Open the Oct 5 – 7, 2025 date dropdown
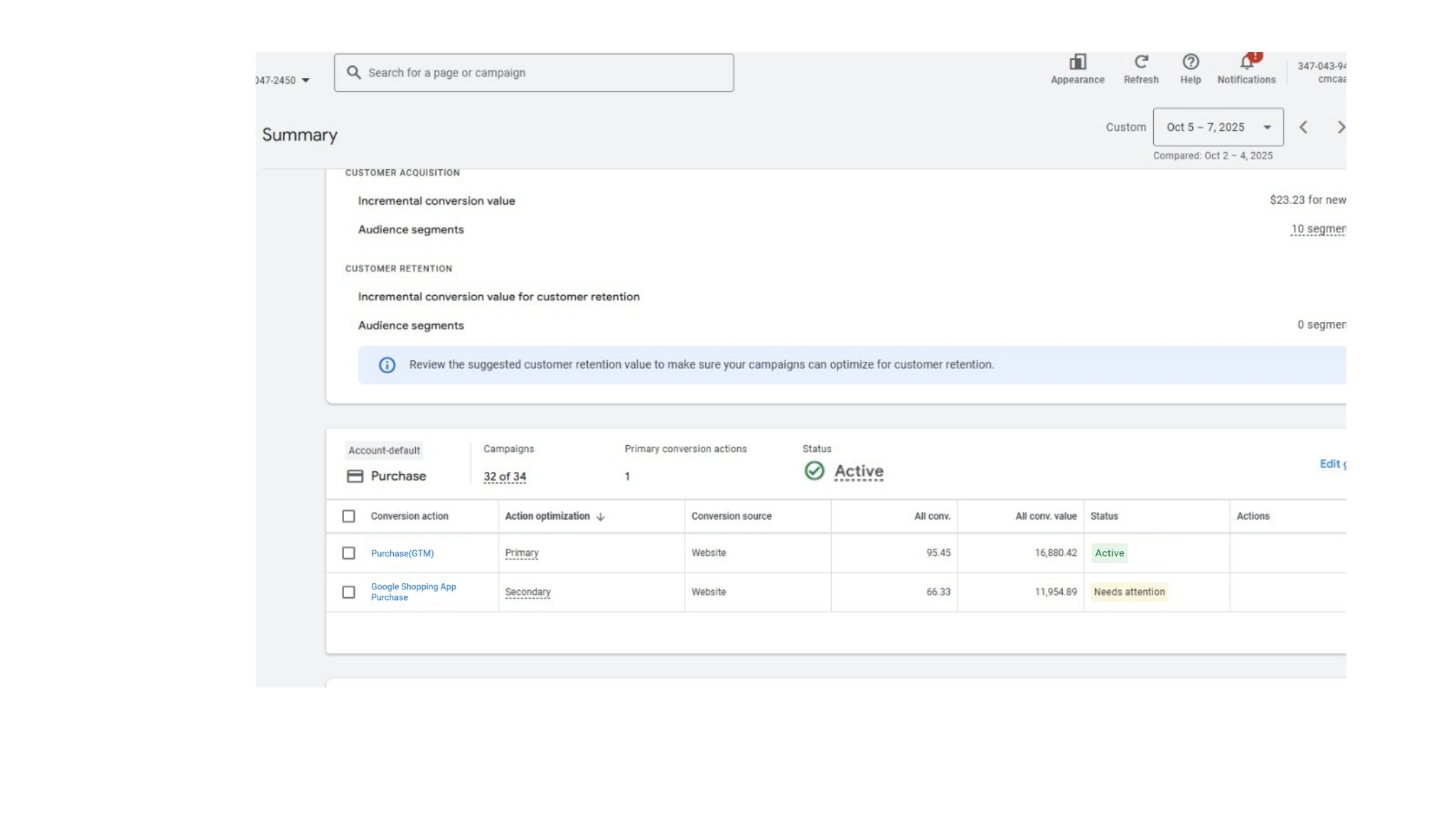This screenshot has width=1456, height=819. coord(1218,127)
